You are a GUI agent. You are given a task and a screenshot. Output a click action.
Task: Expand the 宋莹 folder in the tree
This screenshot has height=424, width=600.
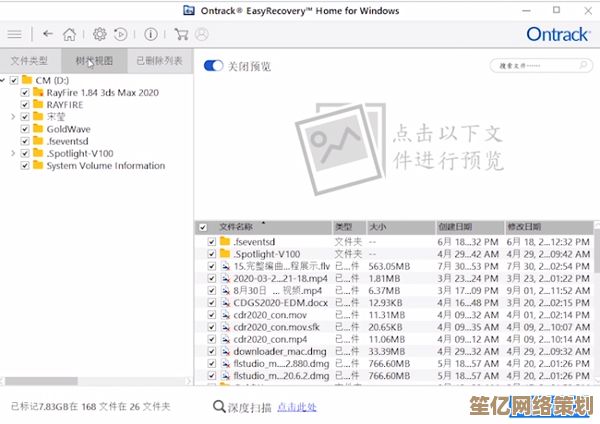pos(13,116)
